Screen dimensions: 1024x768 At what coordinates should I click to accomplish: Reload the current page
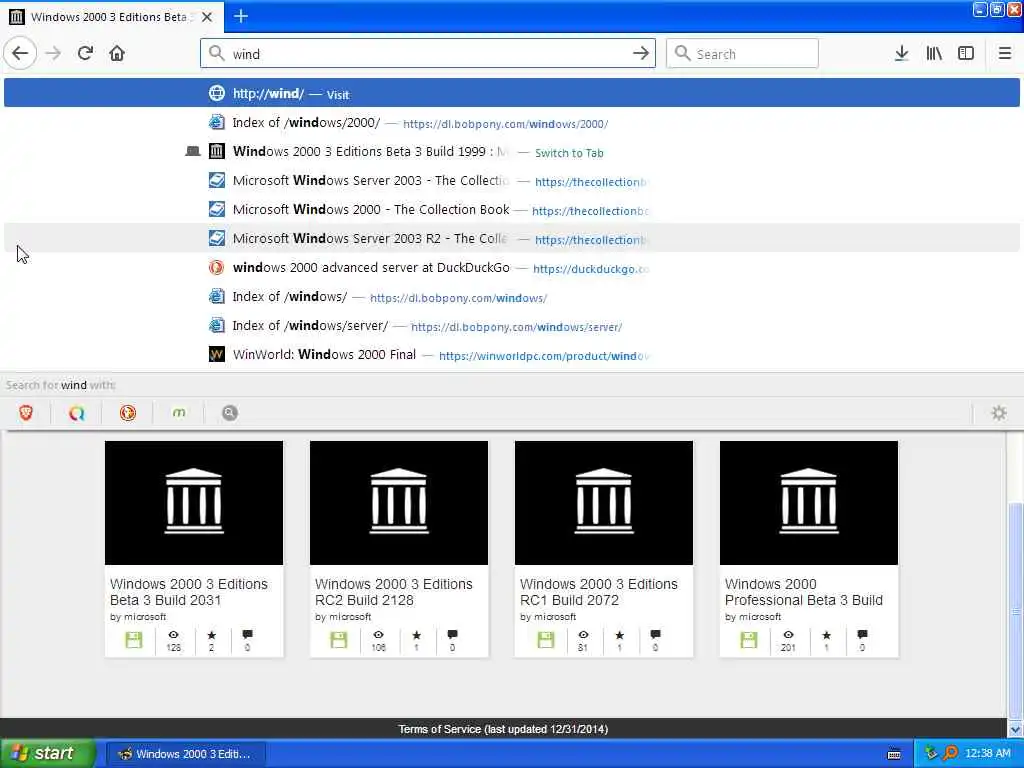86,54
